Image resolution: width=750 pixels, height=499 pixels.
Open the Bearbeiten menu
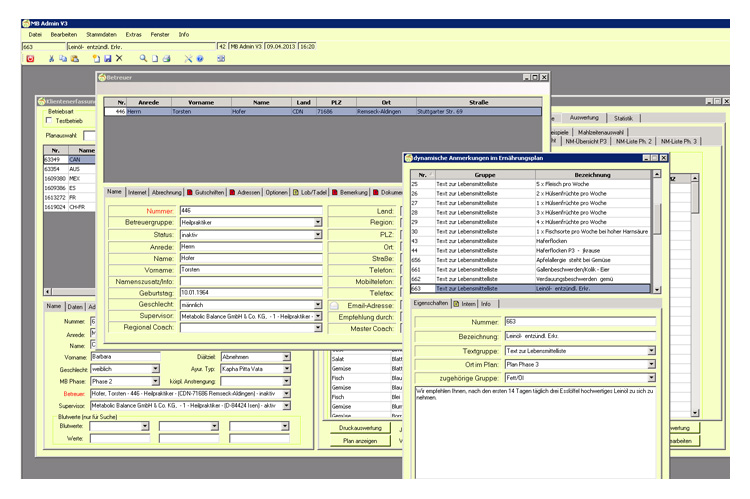click(64, 34)
